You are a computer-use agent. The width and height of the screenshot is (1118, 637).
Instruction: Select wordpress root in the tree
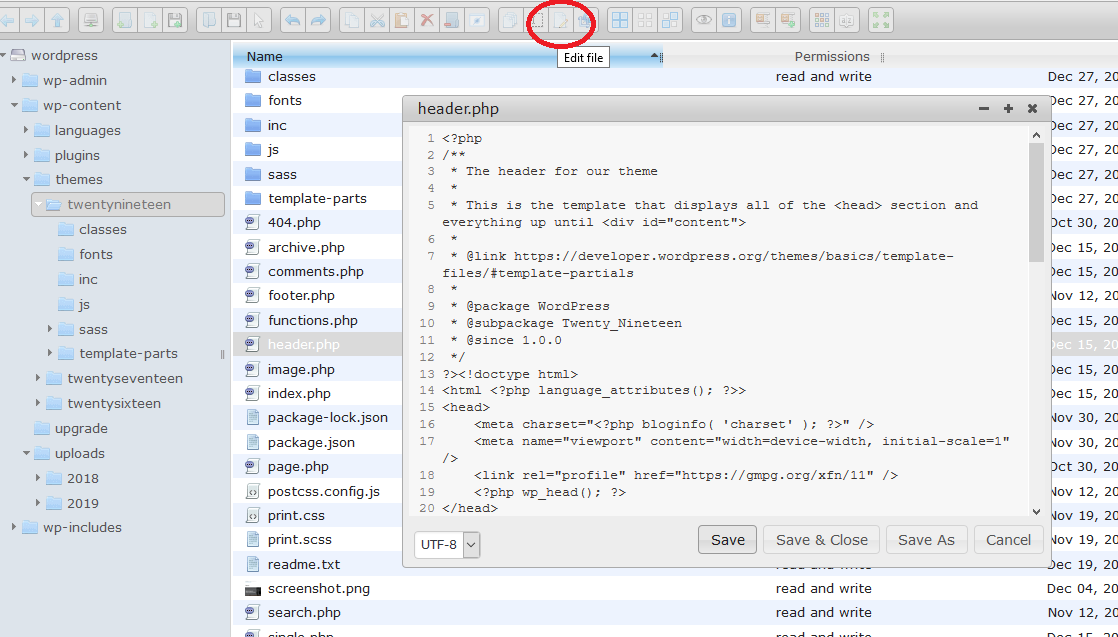pos(64,56)
